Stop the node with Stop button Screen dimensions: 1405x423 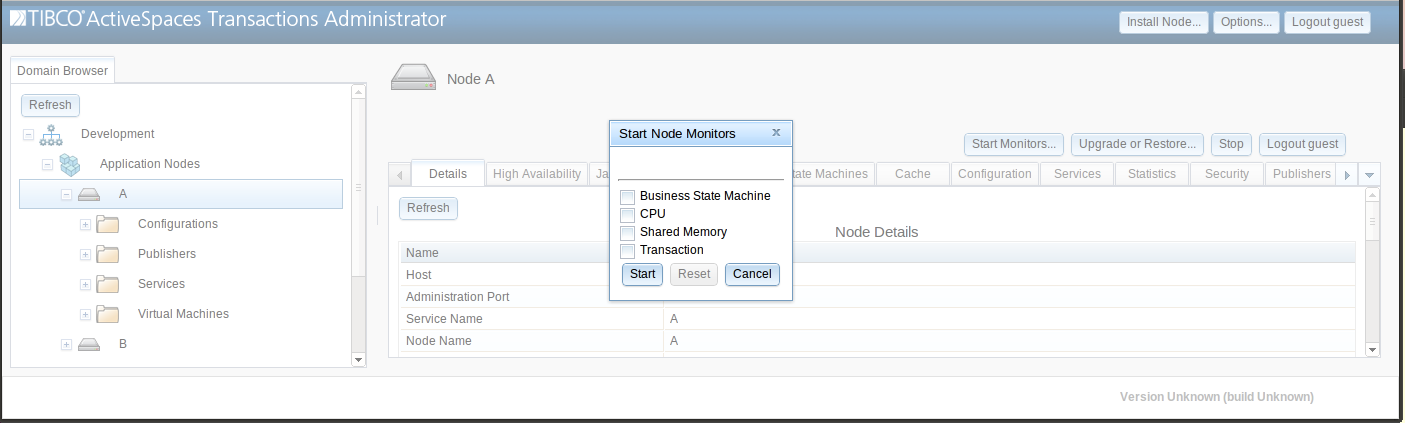pyautogui.click(x=1232, y=144)
